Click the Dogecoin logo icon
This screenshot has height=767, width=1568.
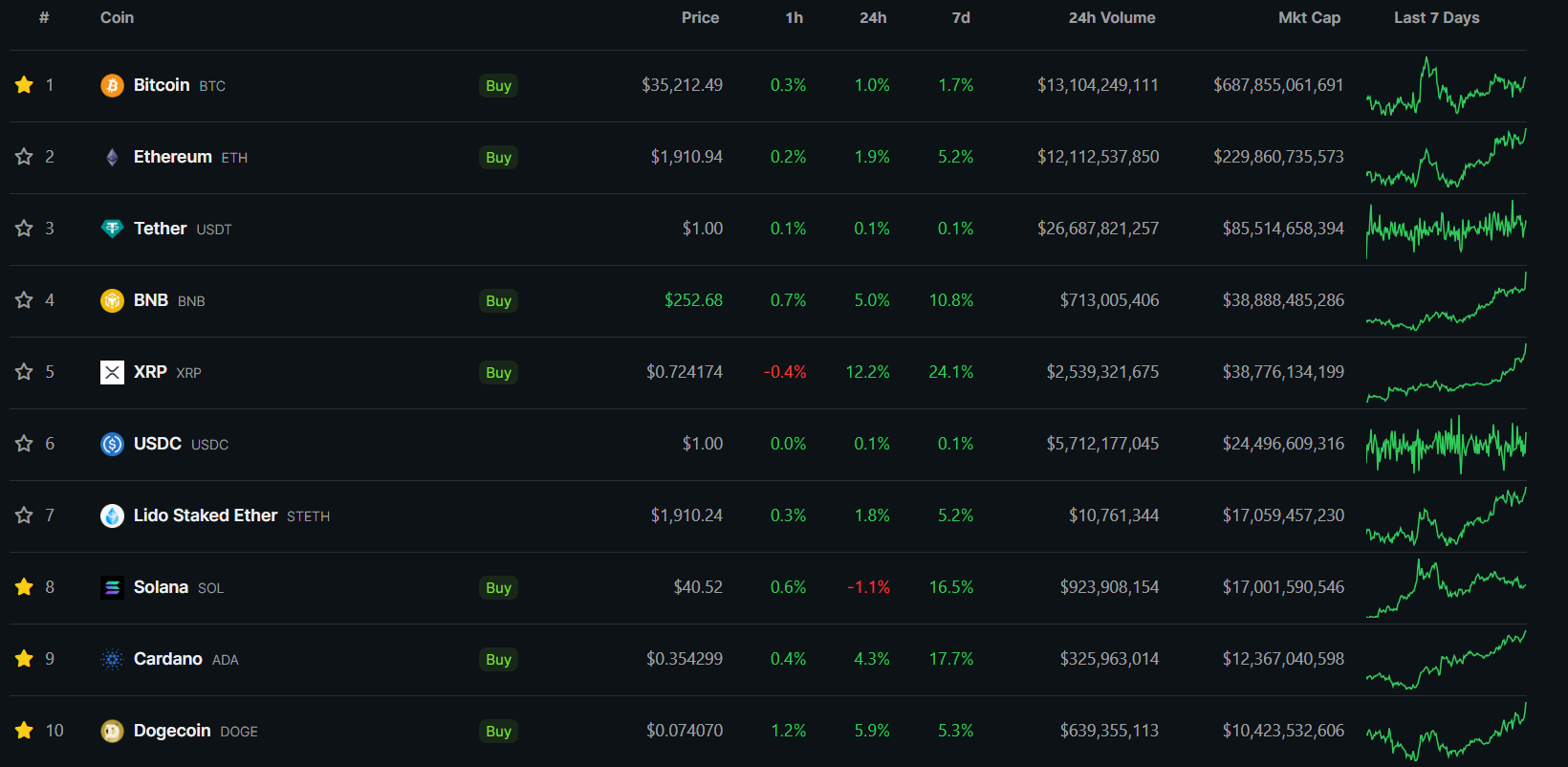tap(112, 732)
